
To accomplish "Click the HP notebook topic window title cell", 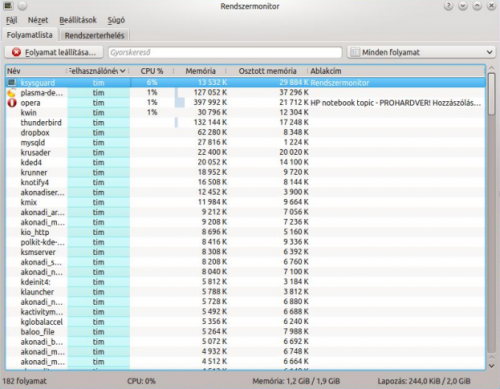I will (396, 103).
